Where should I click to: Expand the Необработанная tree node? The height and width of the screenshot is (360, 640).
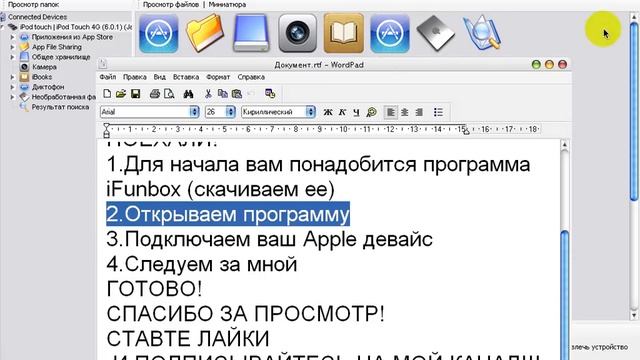click(x=12, y=97)
